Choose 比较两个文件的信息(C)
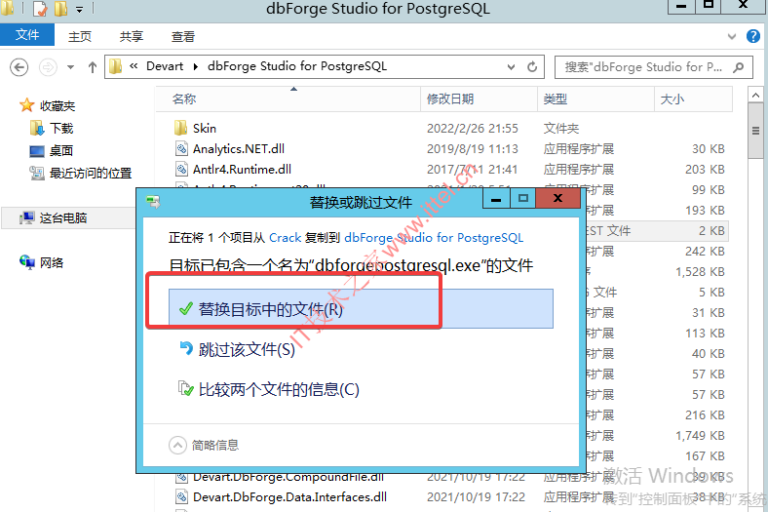The height and width of the screenshot is (512, 768). [269, 390]
